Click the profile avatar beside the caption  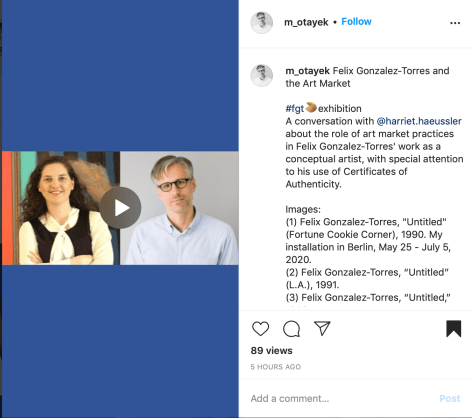pyautogui.click(x=262, y=75)
